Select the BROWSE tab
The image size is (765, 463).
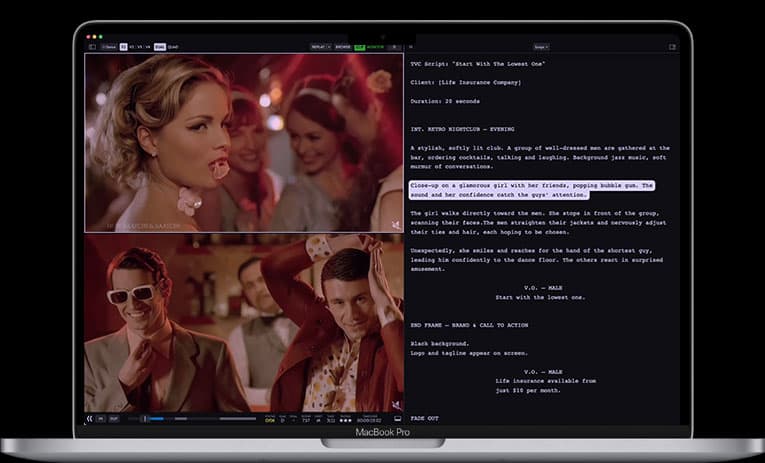pos(343,46)
